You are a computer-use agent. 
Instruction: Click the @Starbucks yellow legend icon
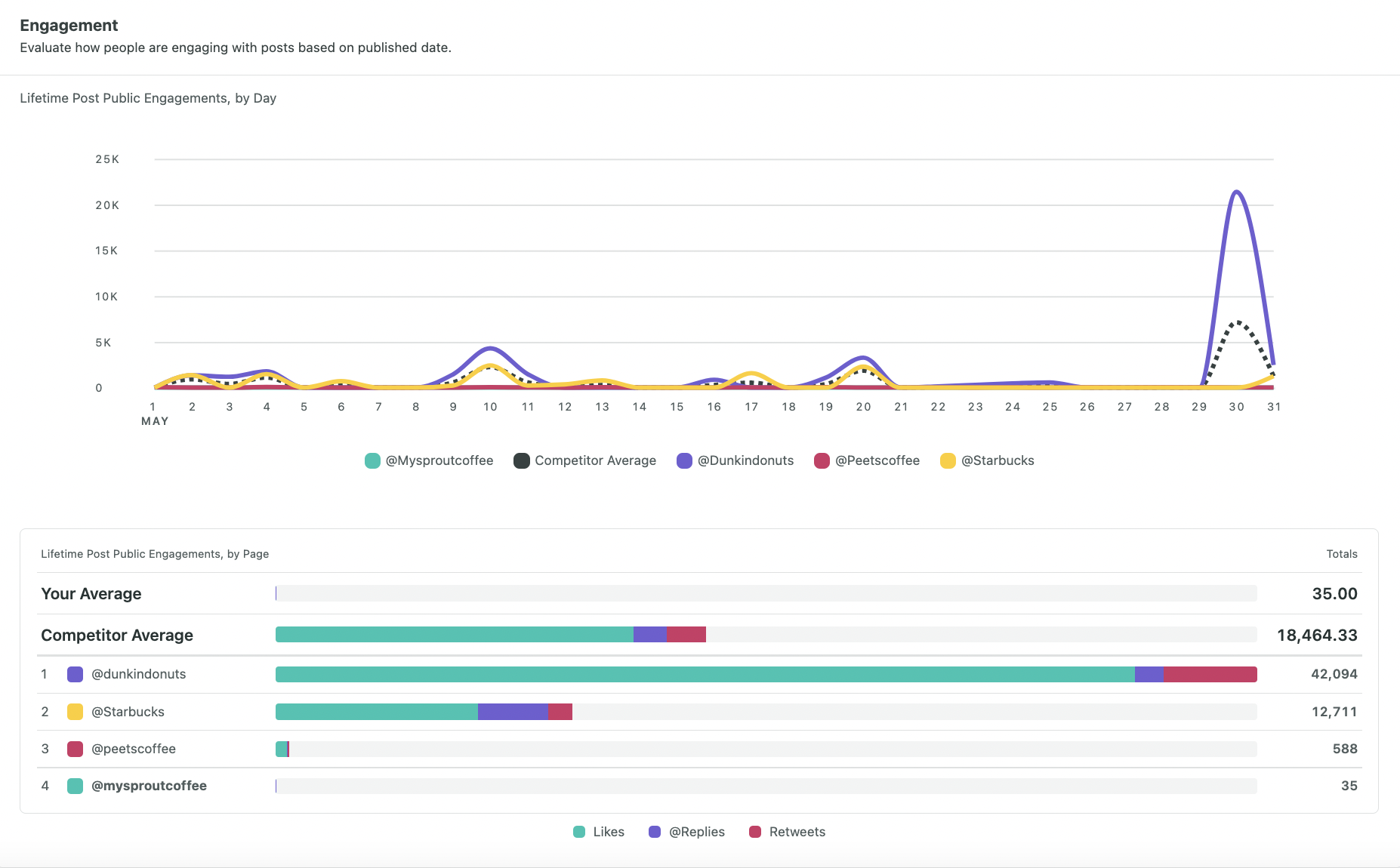click(946, 460)
